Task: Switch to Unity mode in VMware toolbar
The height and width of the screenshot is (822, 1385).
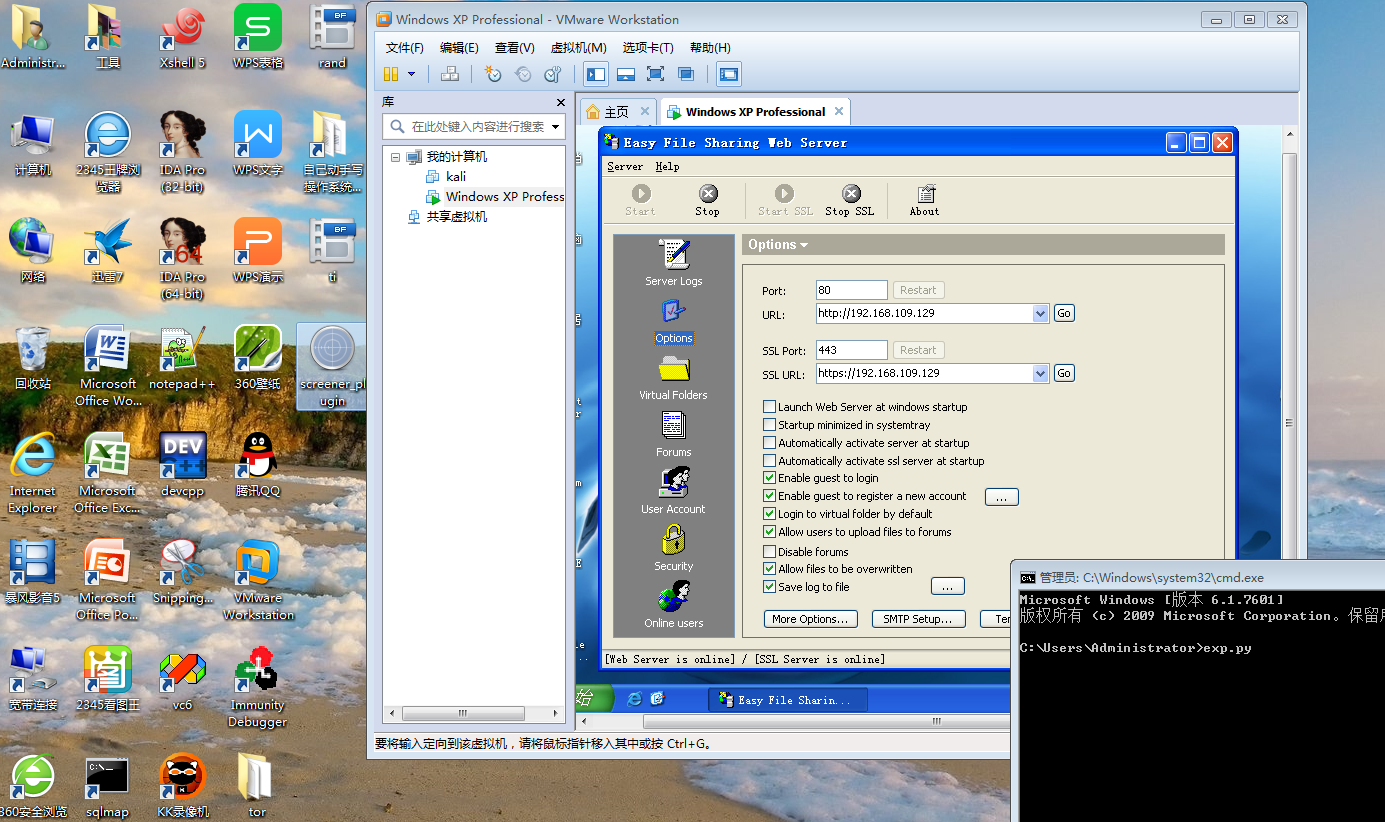Action: 686,74
